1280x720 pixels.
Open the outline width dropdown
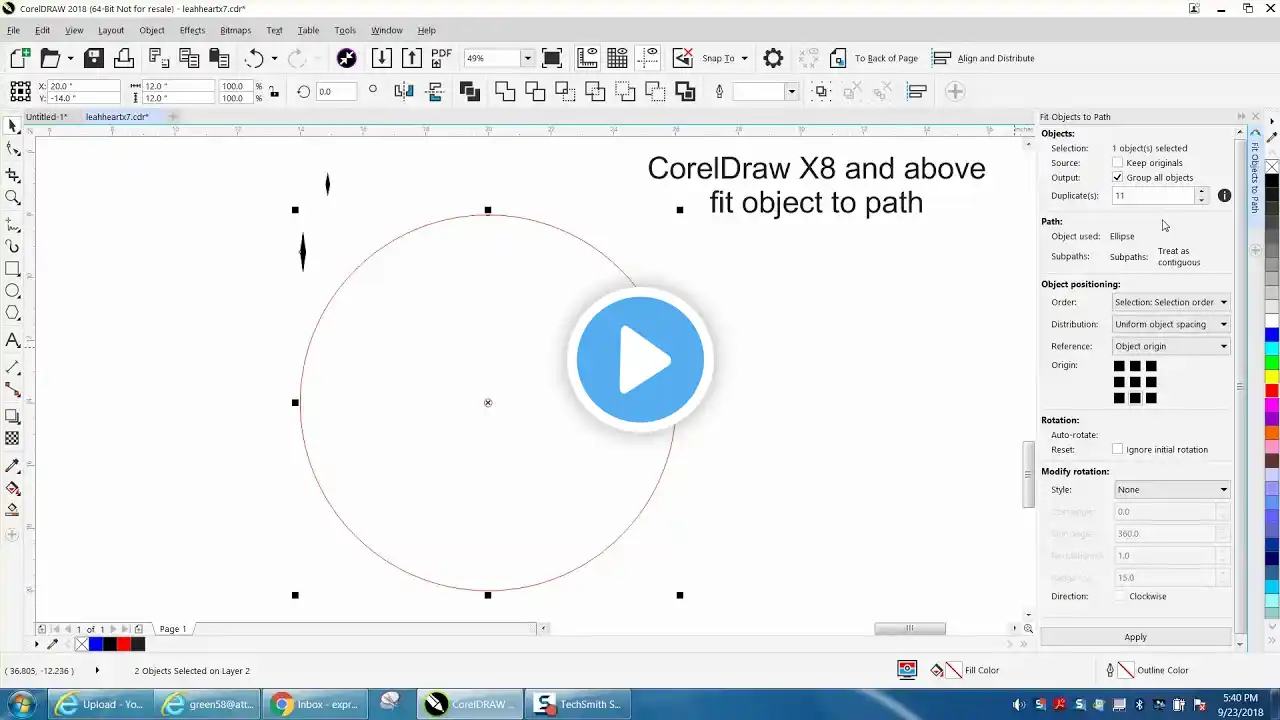(791, 92)
